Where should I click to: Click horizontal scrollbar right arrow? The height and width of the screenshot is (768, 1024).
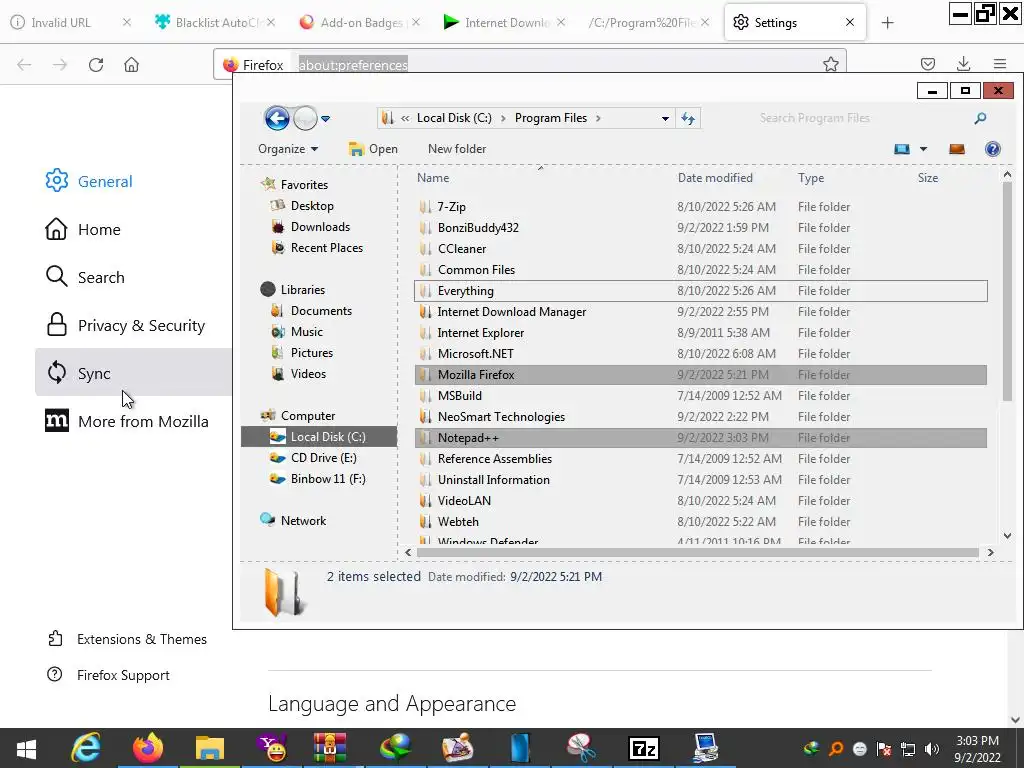point(991,552)
